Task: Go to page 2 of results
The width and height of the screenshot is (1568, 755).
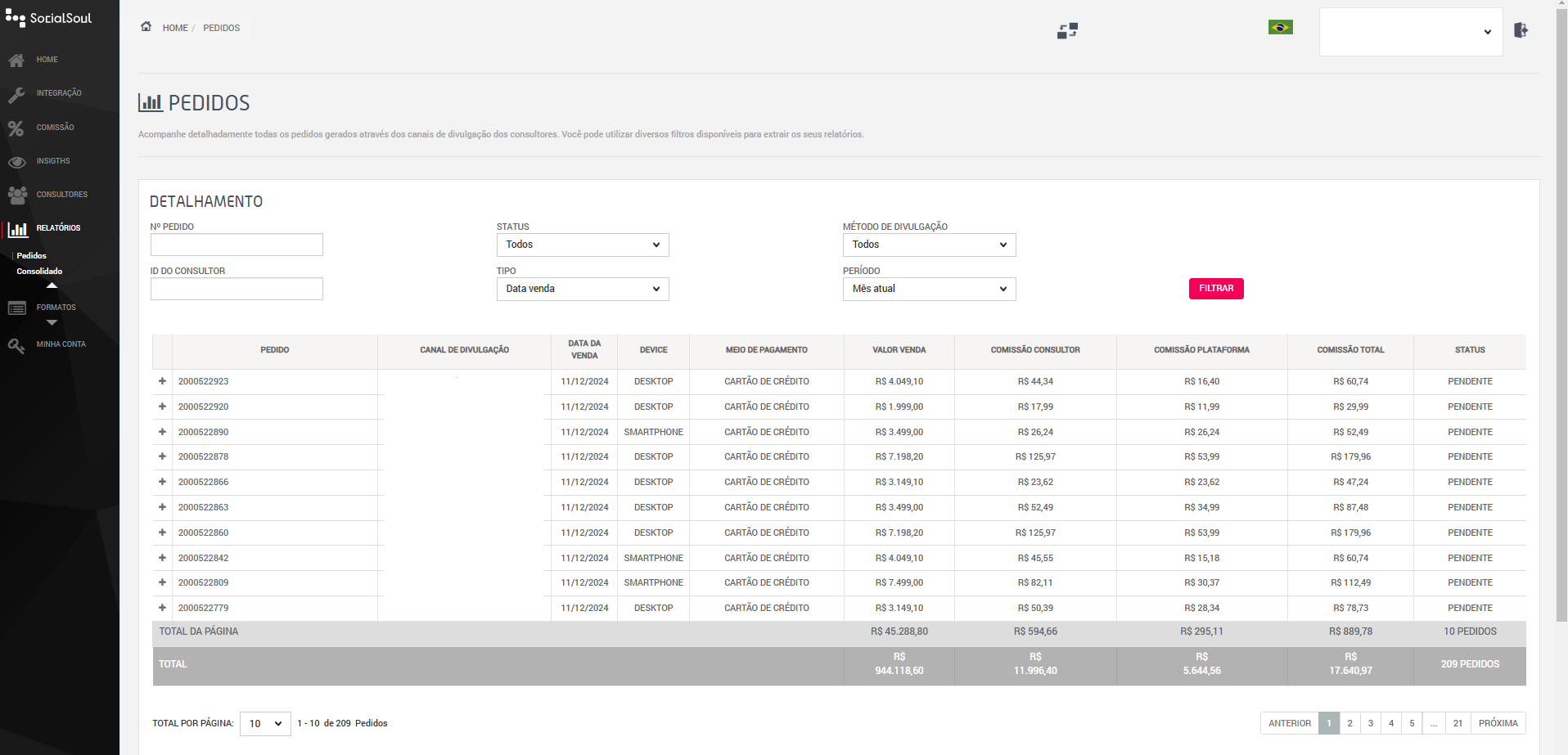Action: (x=1349, y=723)
